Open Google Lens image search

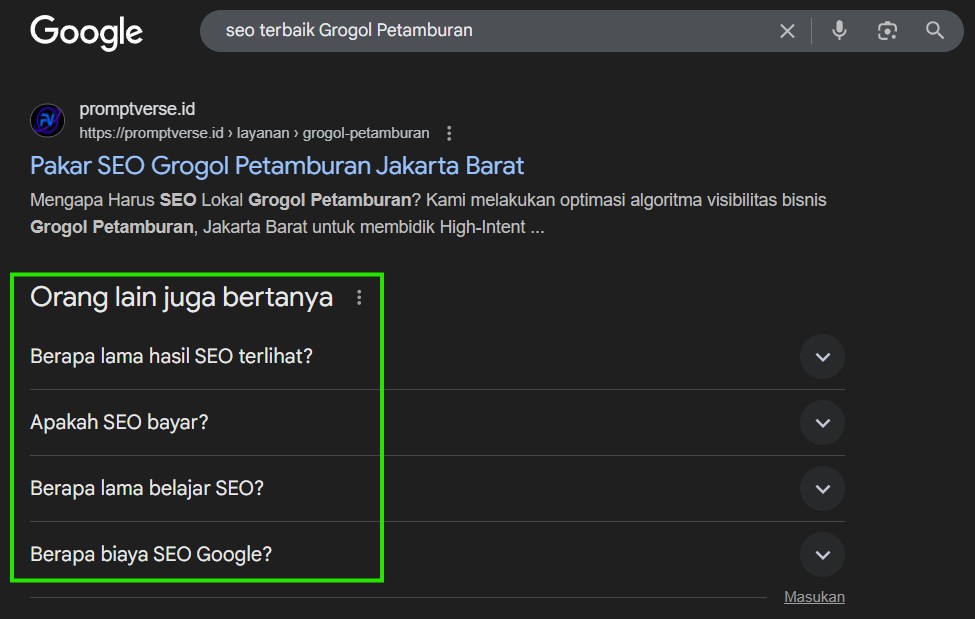click(x=886, y=30)
